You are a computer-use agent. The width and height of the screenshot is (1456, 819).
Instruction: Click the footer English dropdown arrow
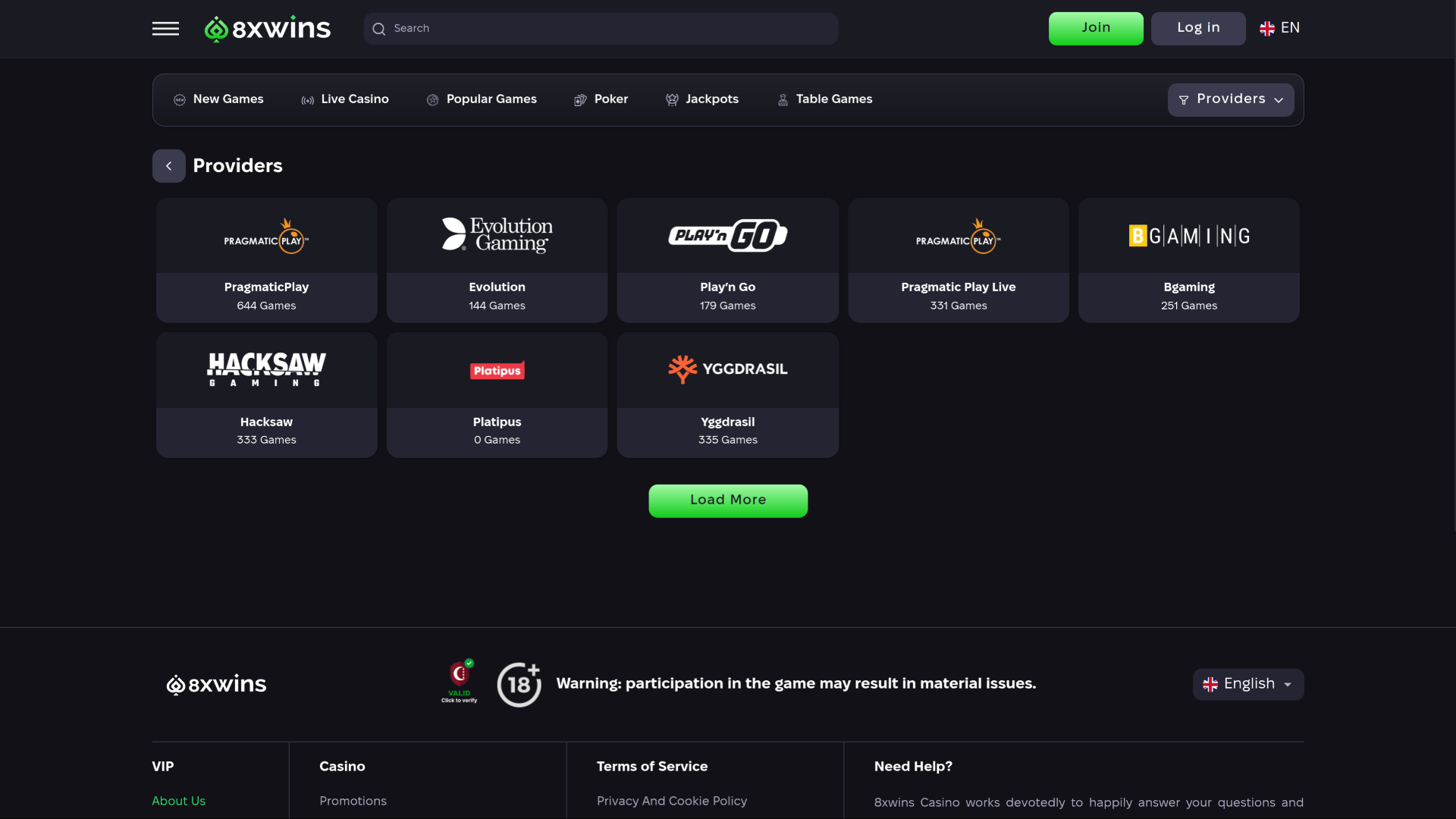click(x=1288, y=685)
